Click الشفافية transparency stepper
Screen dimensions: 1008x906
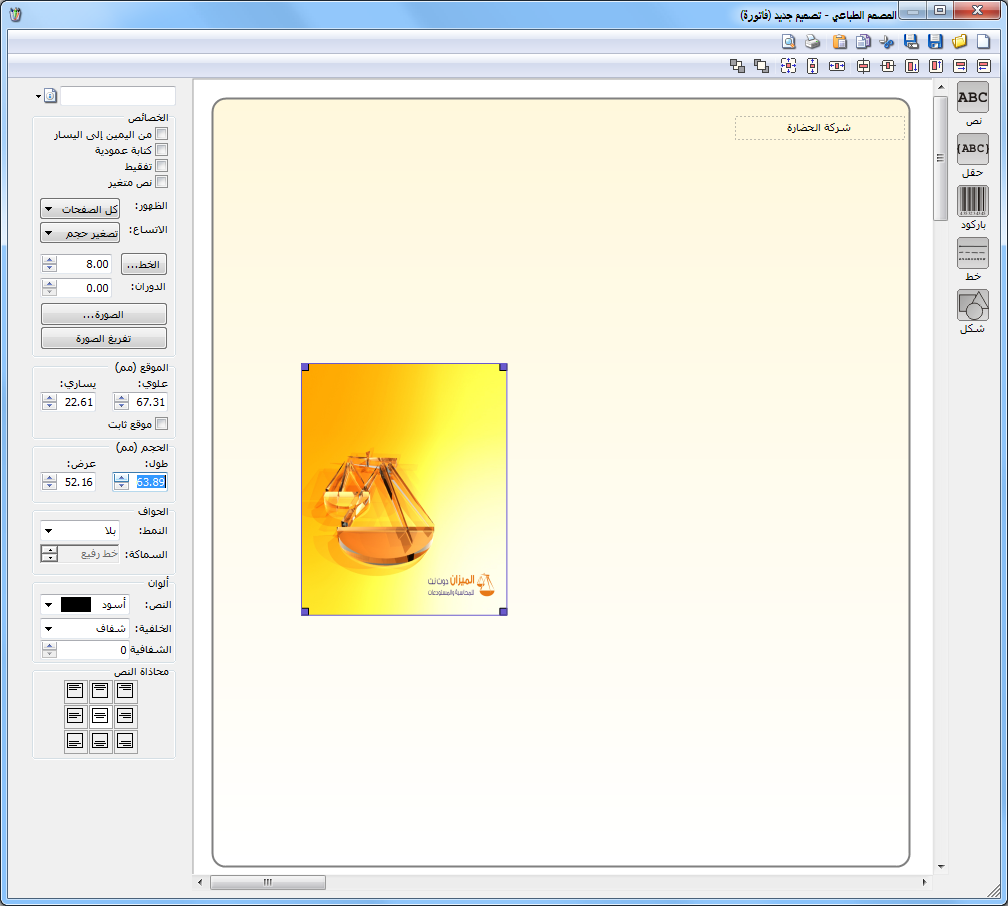tap(50, 650)
